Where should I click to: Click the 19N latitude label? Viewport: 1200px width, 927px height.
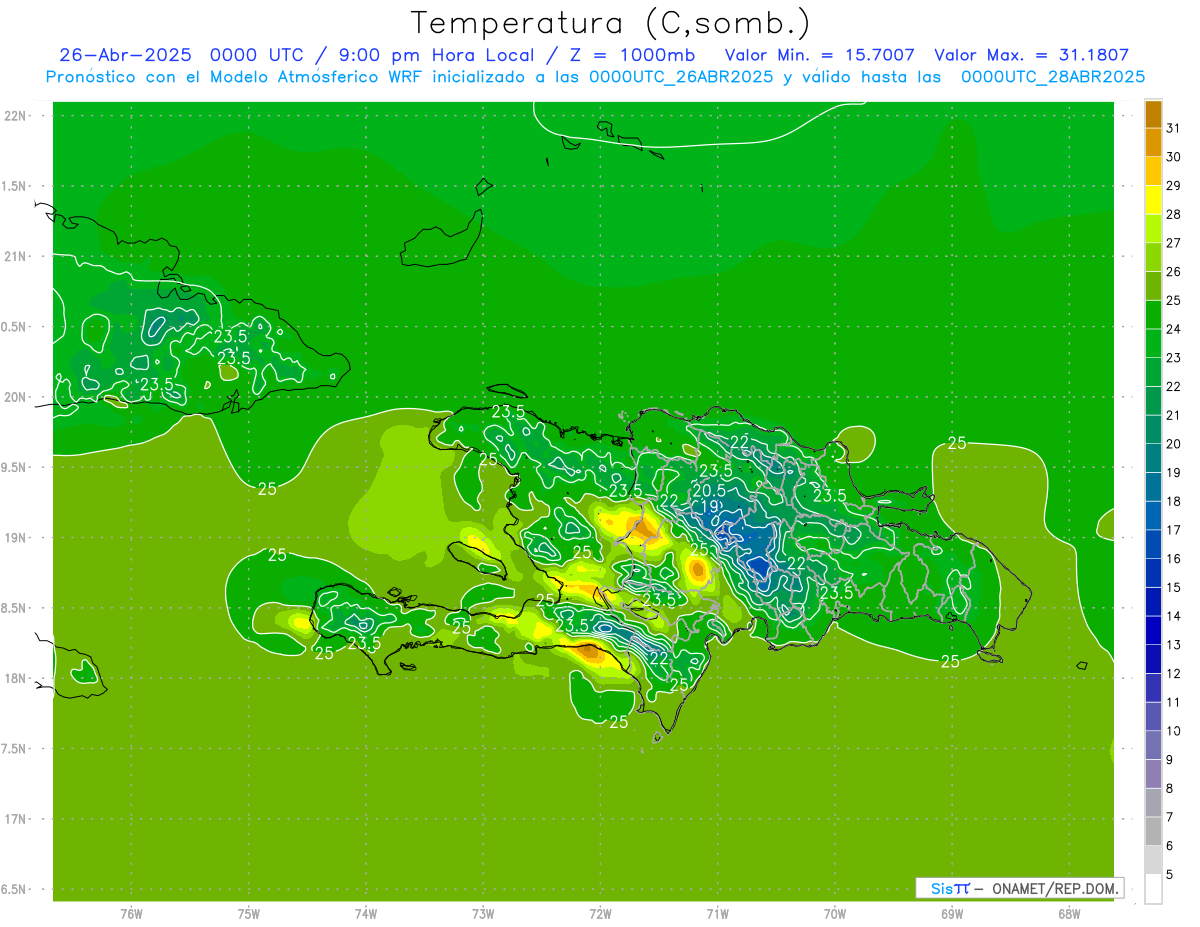pyautogui.click(x=15, y=538)
